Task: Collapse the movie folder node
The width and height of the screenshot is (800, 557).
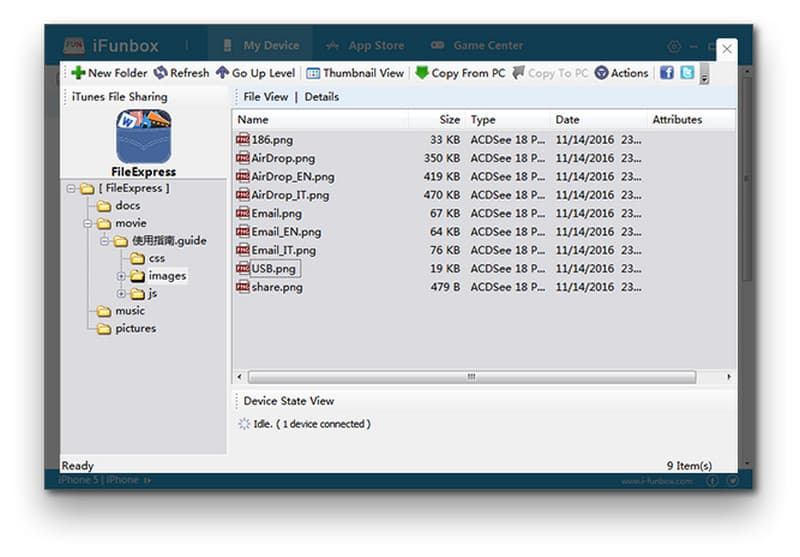Action: coord(89,223)
